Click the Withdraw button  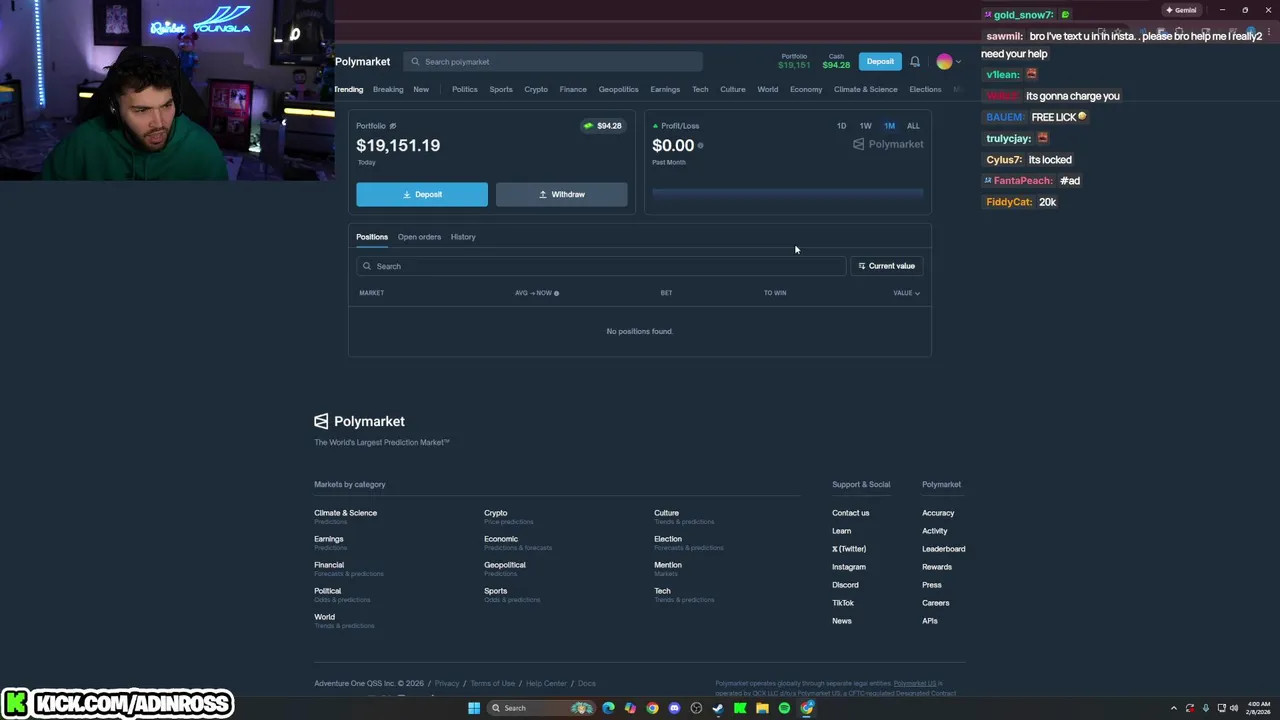[x=562, y=194]
